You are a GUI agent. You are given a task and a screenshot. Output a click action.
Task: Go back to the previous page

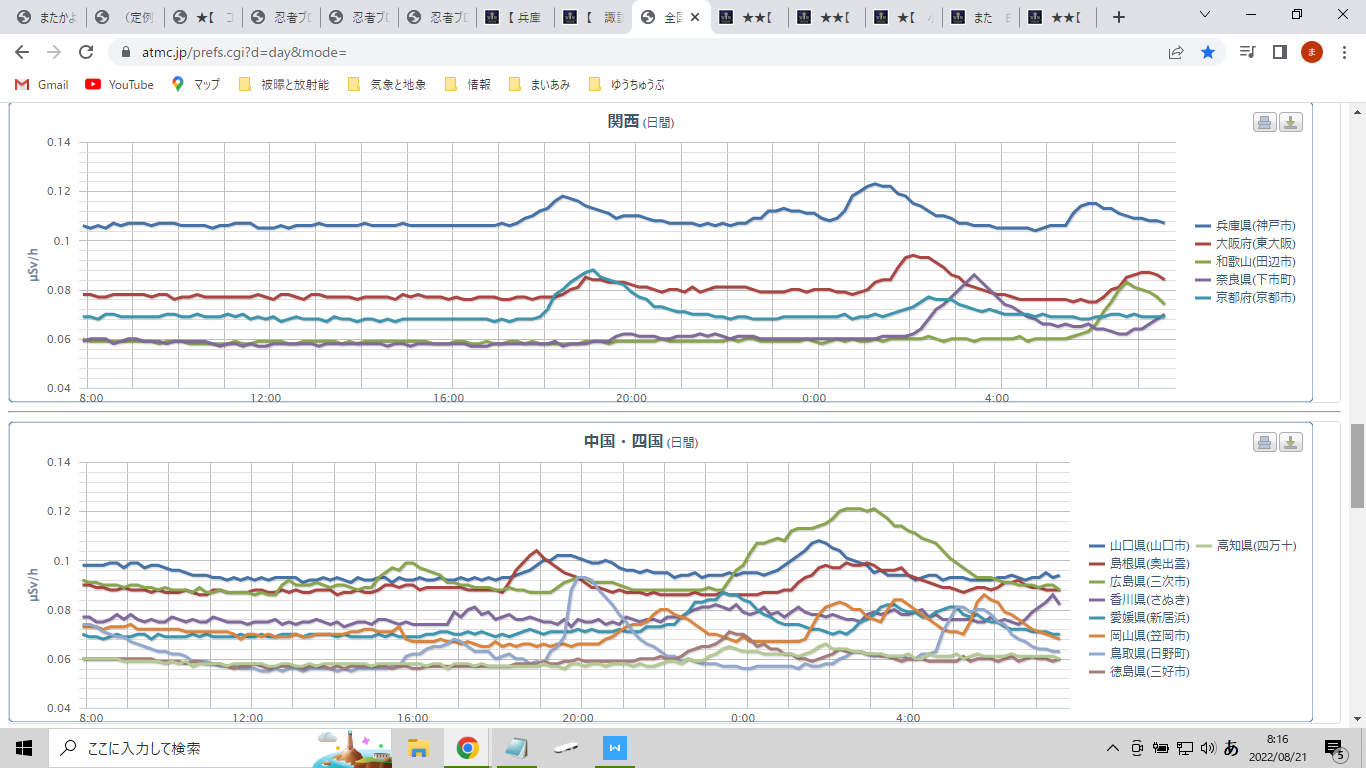click(x=22, y=52)
